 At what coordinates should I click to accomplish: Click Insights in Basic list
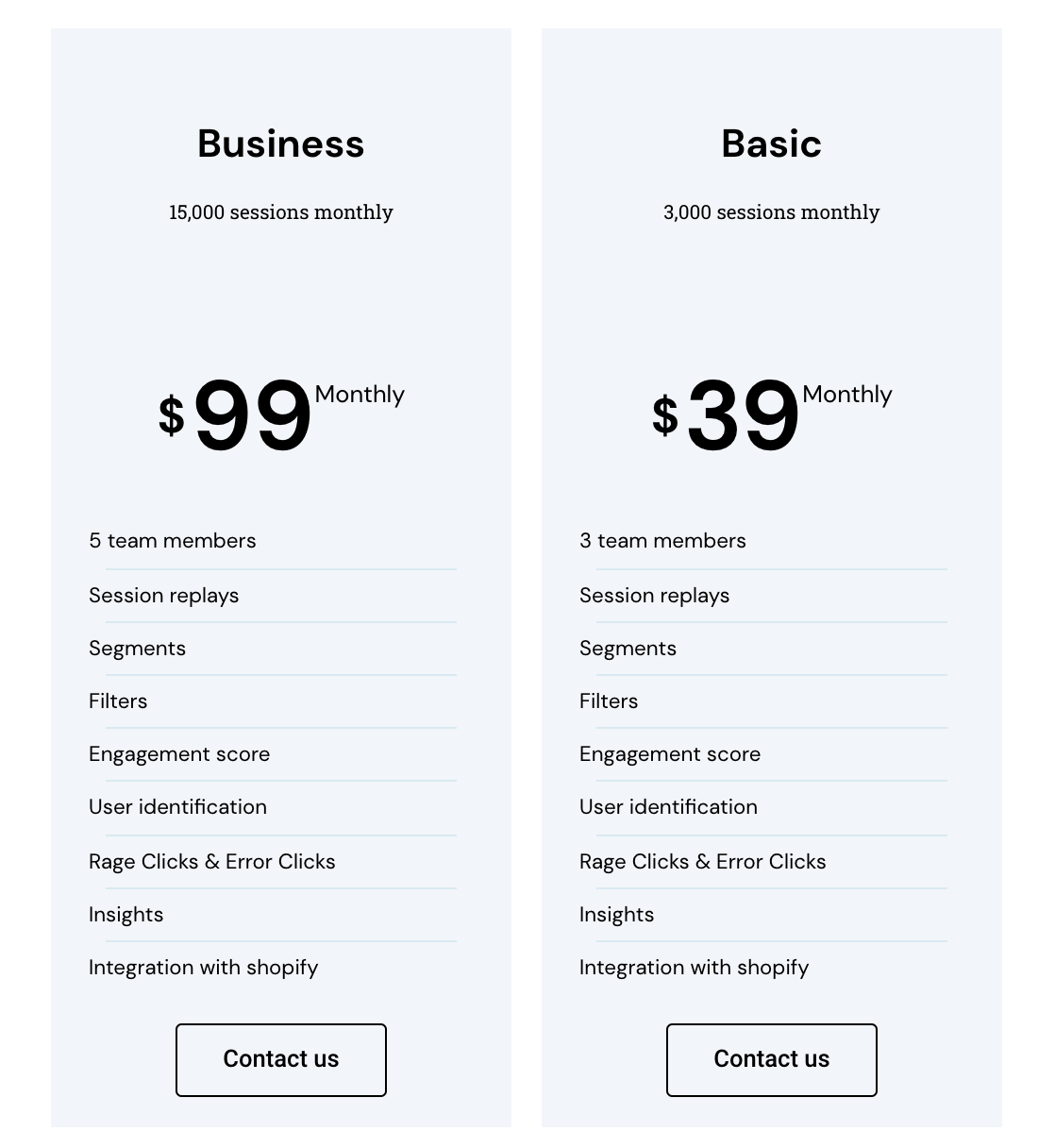click(x=616, y=915)
